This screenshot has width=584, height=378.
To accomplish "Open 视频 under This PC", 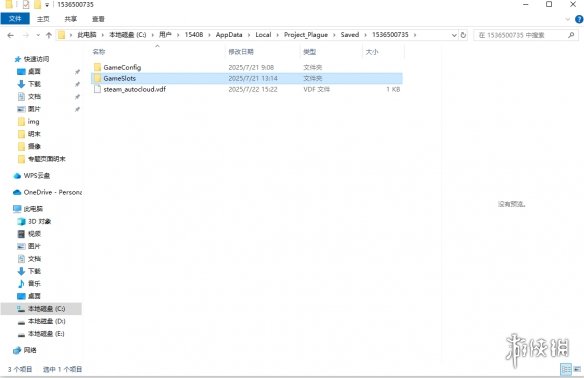I will click(x=34, y=234).
